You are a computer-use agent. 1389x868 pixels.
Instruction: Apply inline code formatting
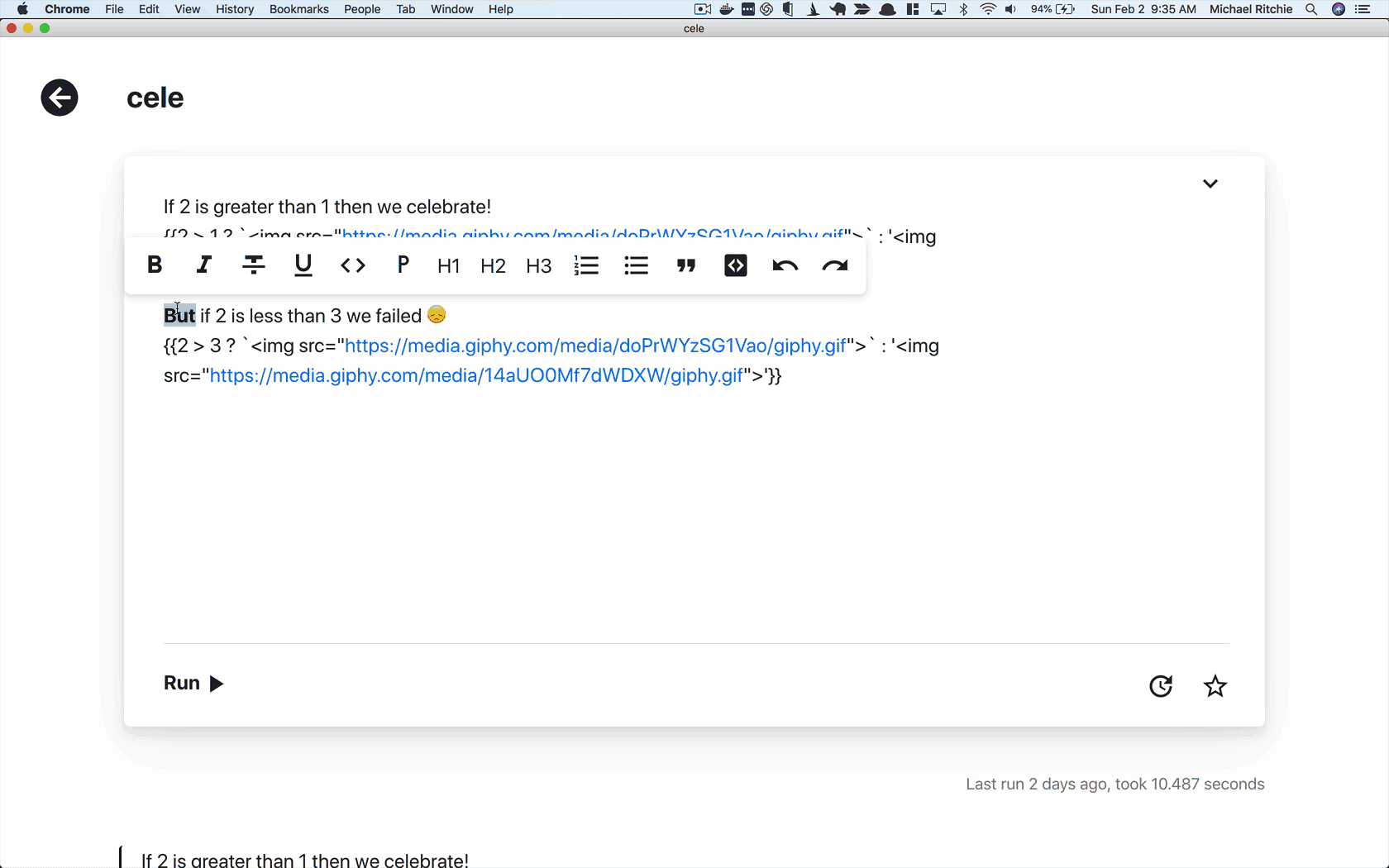click(x=353, y=265)
